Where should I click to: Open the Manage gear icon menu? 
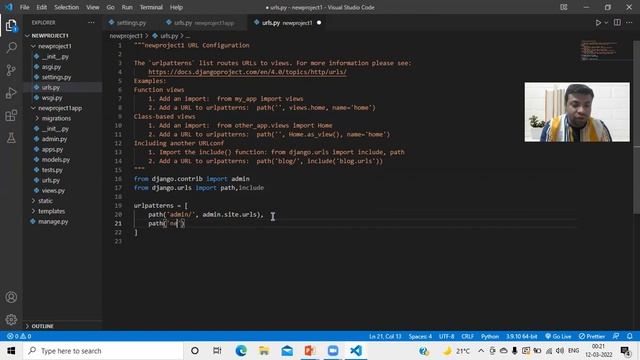tap(11, 319)
